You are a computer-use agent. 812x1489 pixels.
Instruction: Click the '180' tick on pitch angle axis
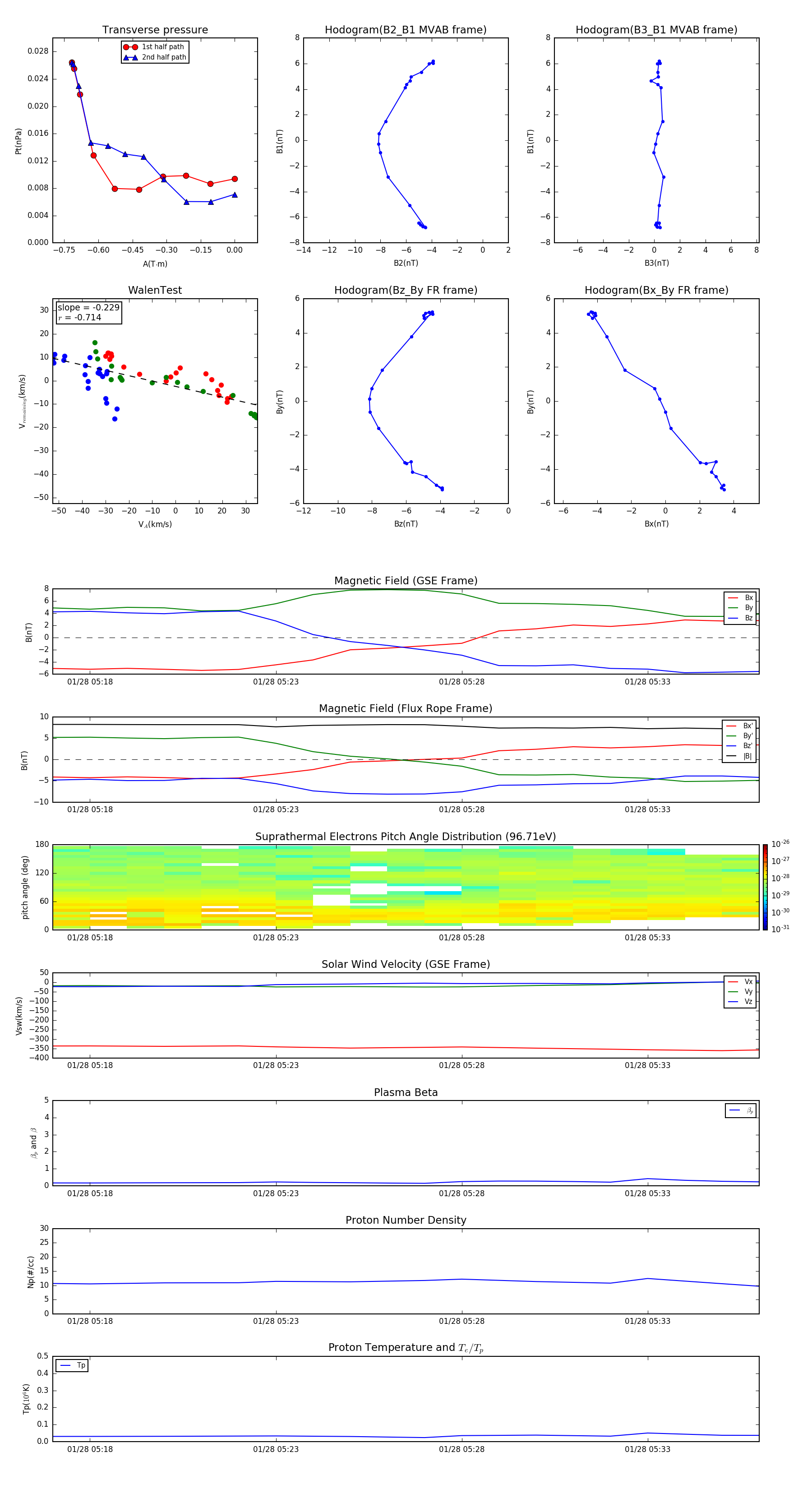pos(42,845)
